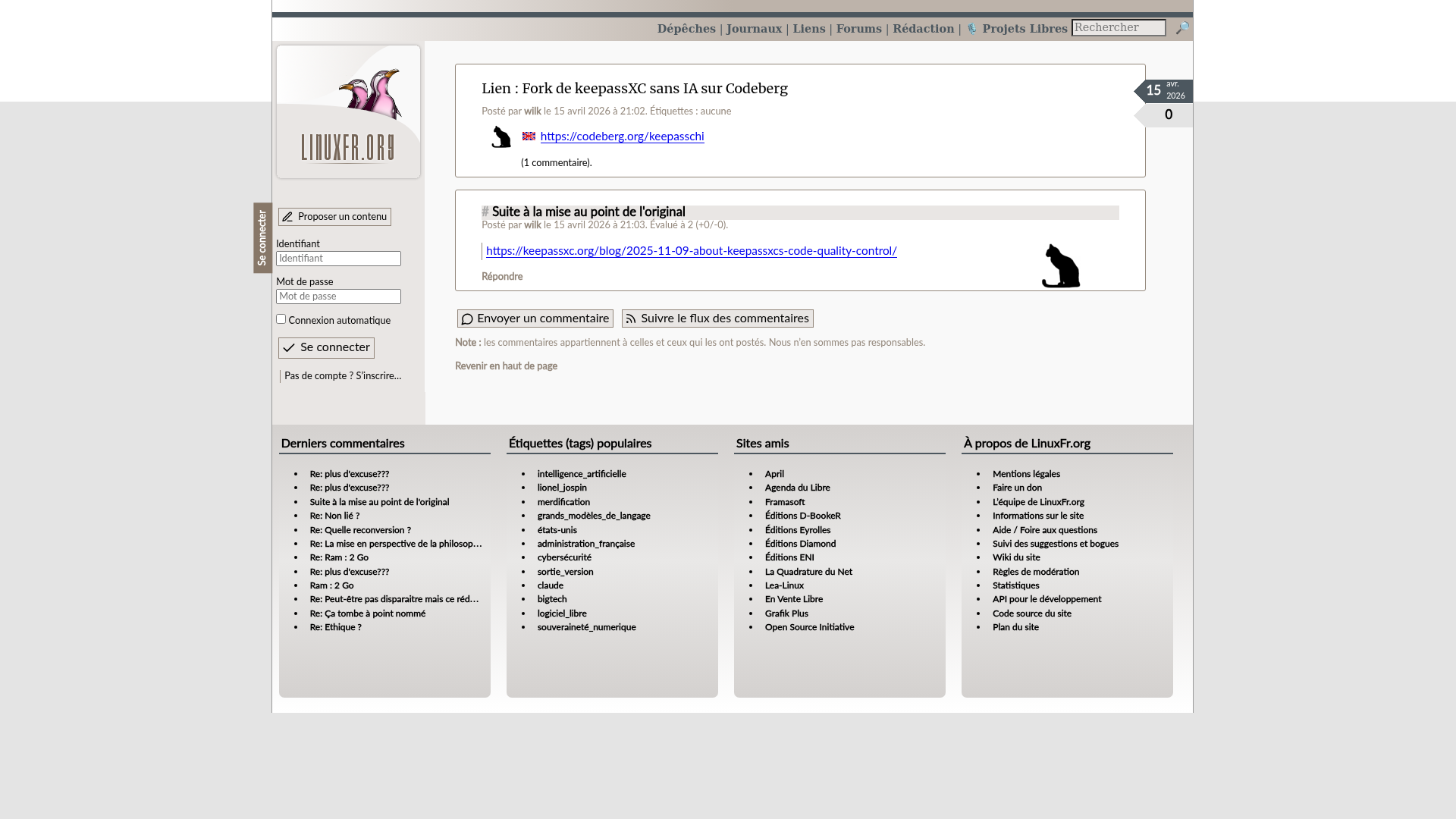Click the English flag icon next to the link

(529, 136)
